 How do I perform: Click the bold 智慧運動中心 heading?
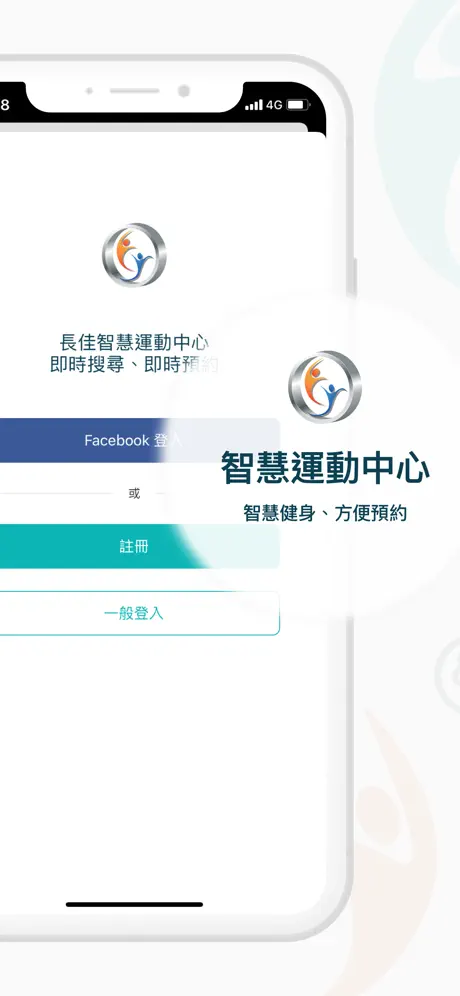coord(325,469)
